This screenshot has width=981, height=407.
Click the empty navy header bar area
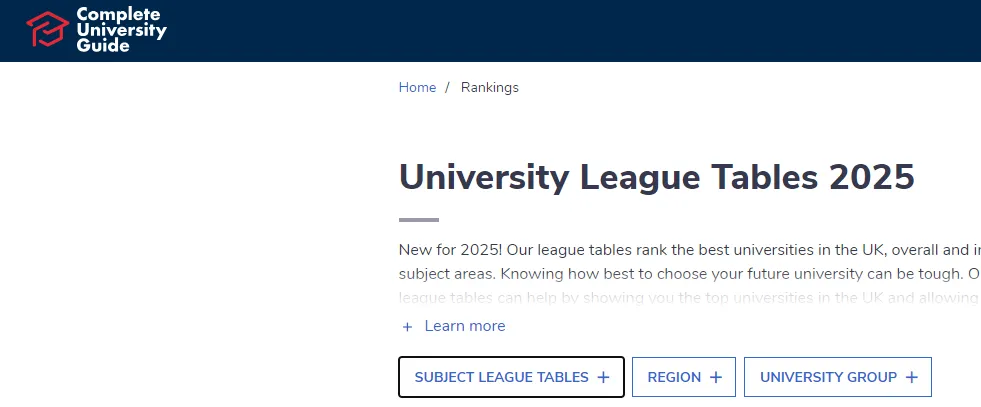(563, 31)
